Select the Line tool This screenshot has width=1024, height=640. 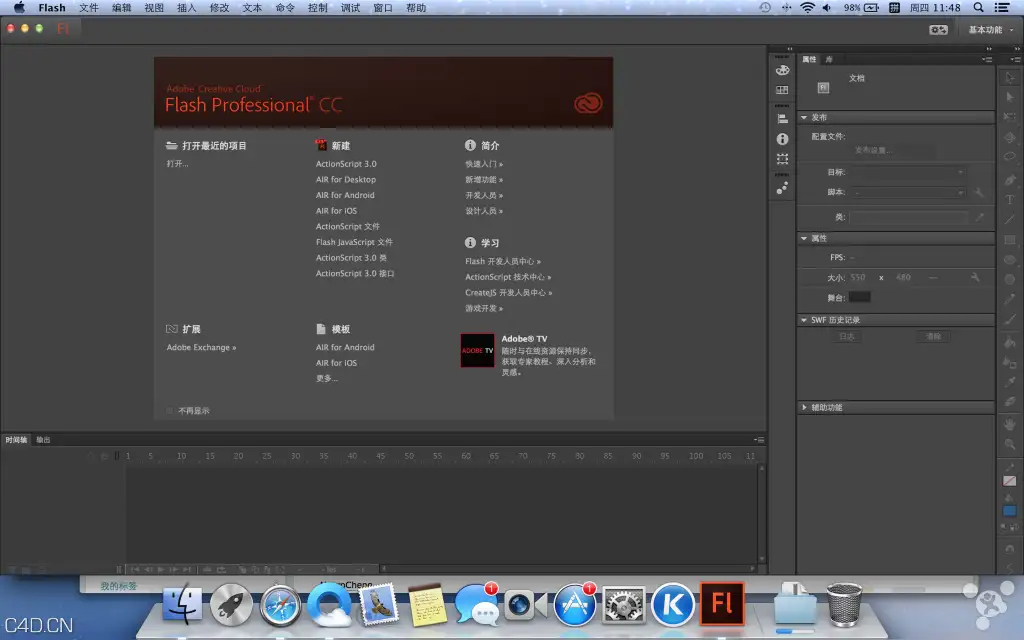point(1010,219)
